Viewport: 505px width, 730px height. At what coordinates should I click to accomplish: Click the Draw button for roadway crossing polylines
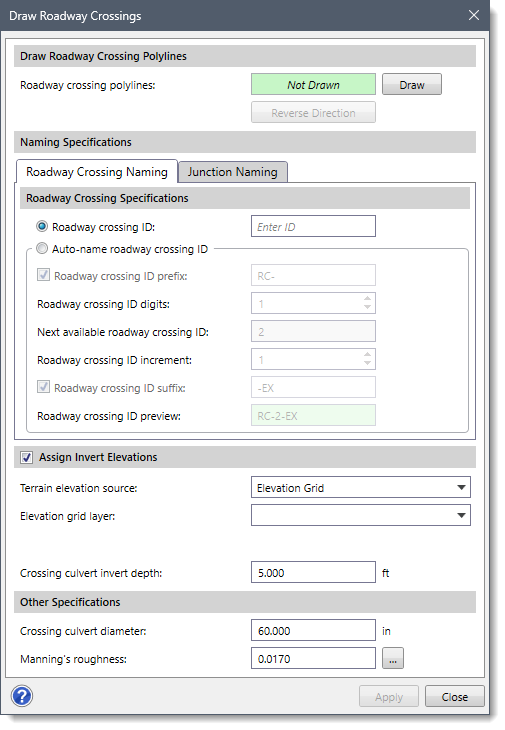pos(412,85)
